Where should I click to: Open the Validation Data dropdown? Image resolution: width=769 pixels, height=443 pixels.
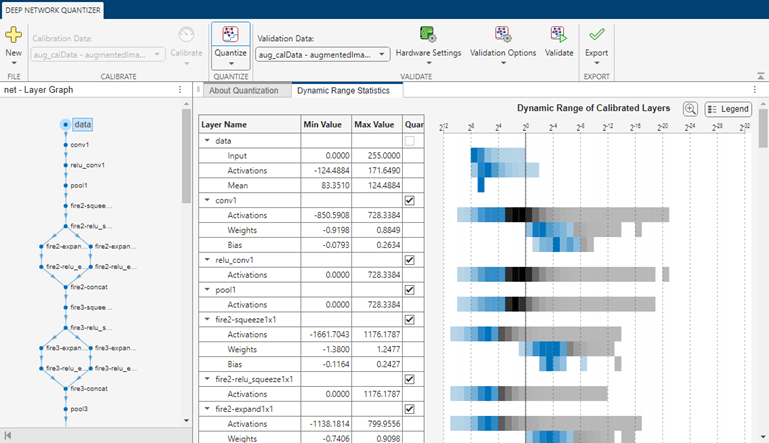tap(381, 54)
